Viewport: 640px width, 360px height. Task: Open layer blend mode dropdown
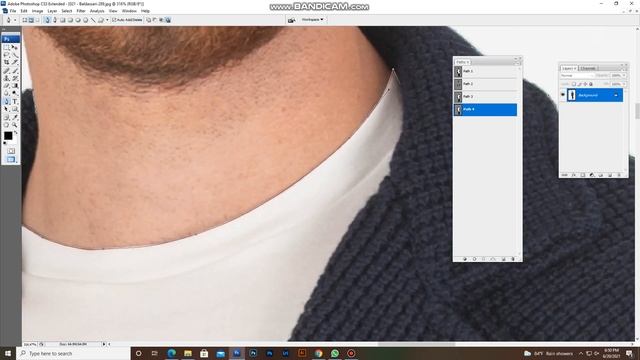578,76
